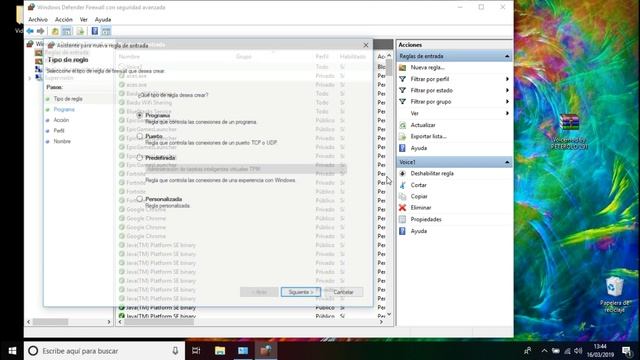Click the Windows Start button
The image size is (640, 360).
tap(12, 351)
